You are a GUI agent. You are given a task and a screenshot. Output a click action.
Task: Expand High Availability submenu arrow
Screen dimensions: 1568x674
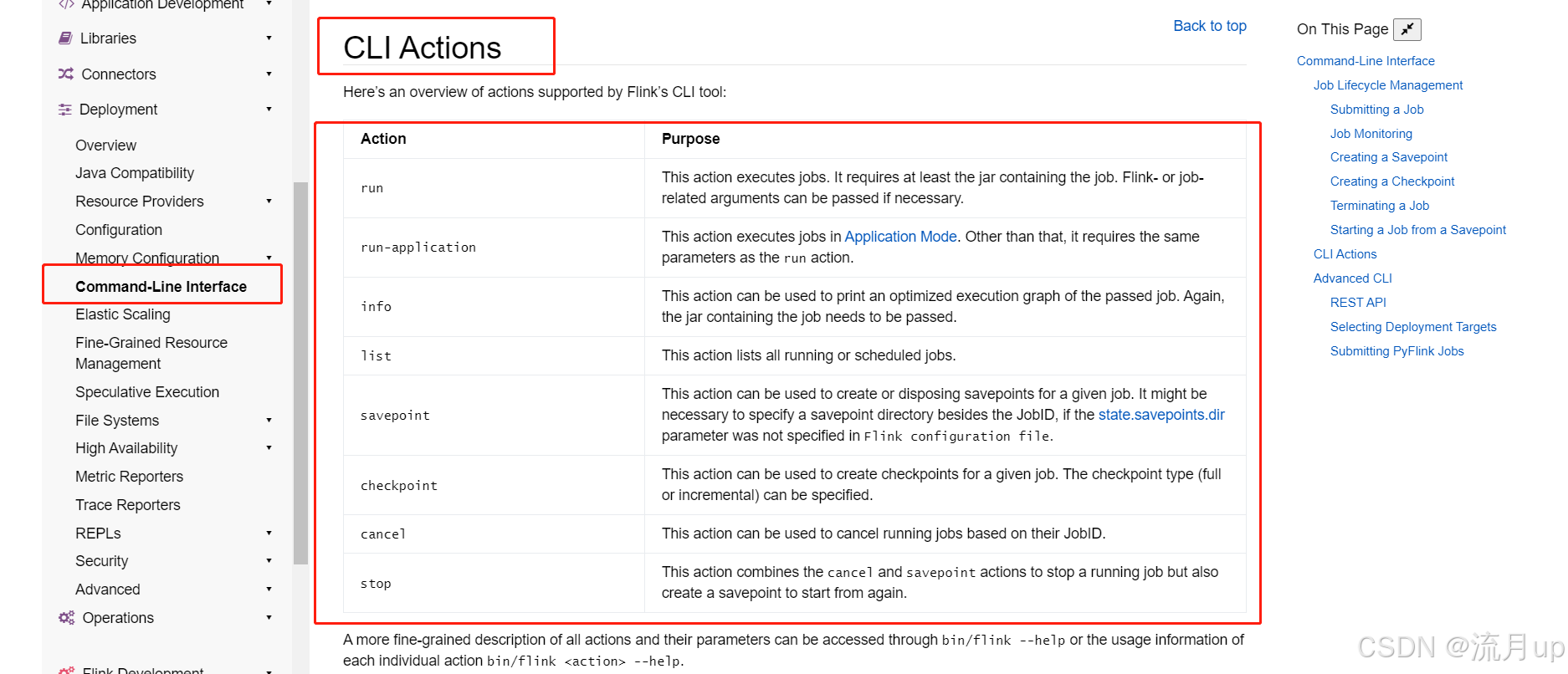(x=269, y=448)
